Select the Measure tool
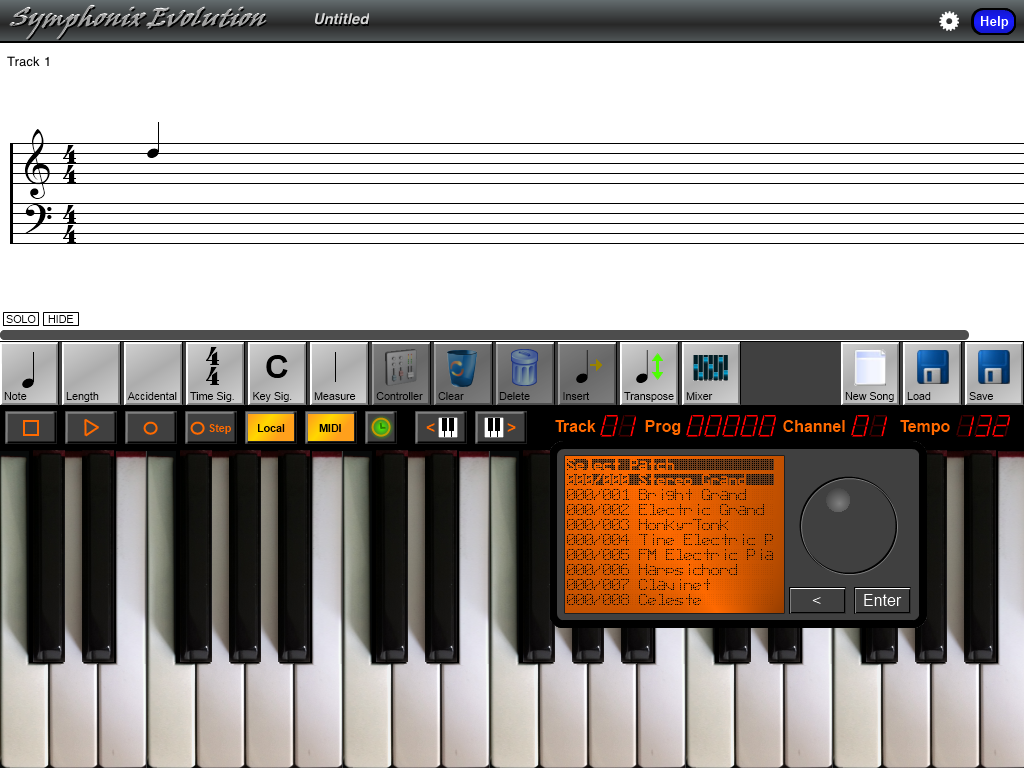 tap(338, 374)
